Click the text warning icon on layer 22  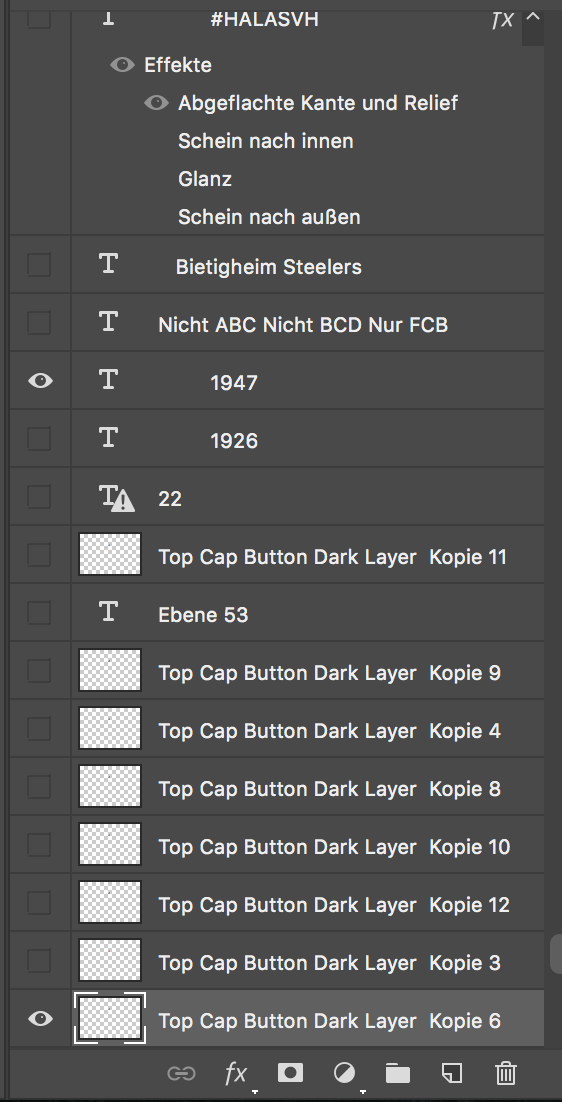(x=123, y=501)
